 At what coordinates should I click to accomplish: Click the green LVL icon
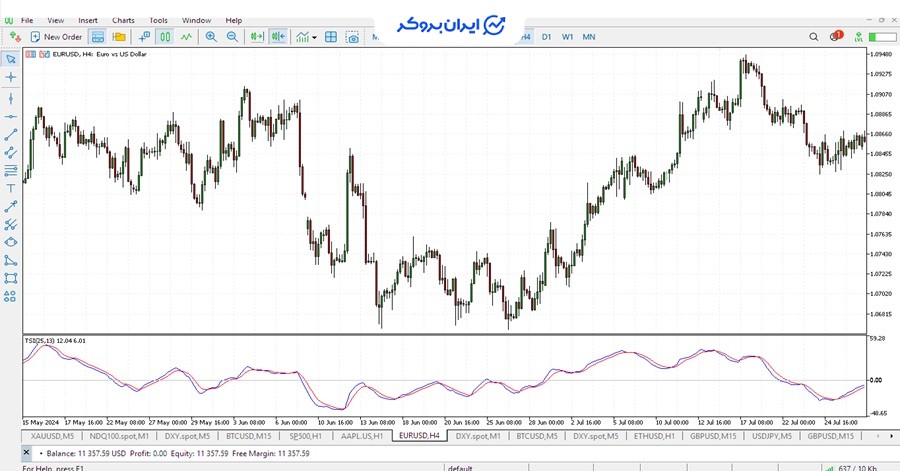tap(858, 37)
